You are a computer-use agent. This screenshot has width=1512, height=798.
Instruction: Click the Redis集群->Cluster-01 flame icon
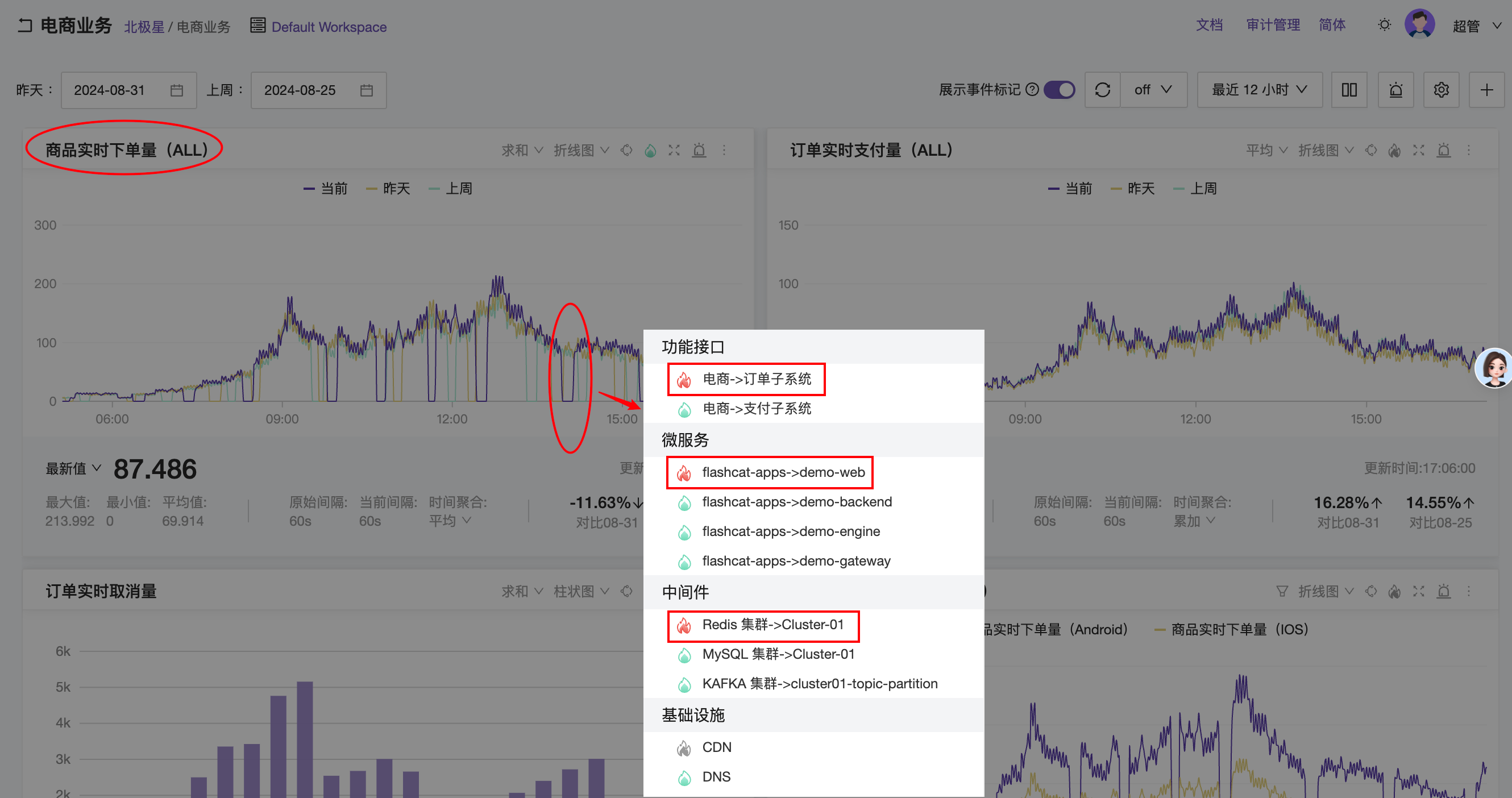point(683,624)
